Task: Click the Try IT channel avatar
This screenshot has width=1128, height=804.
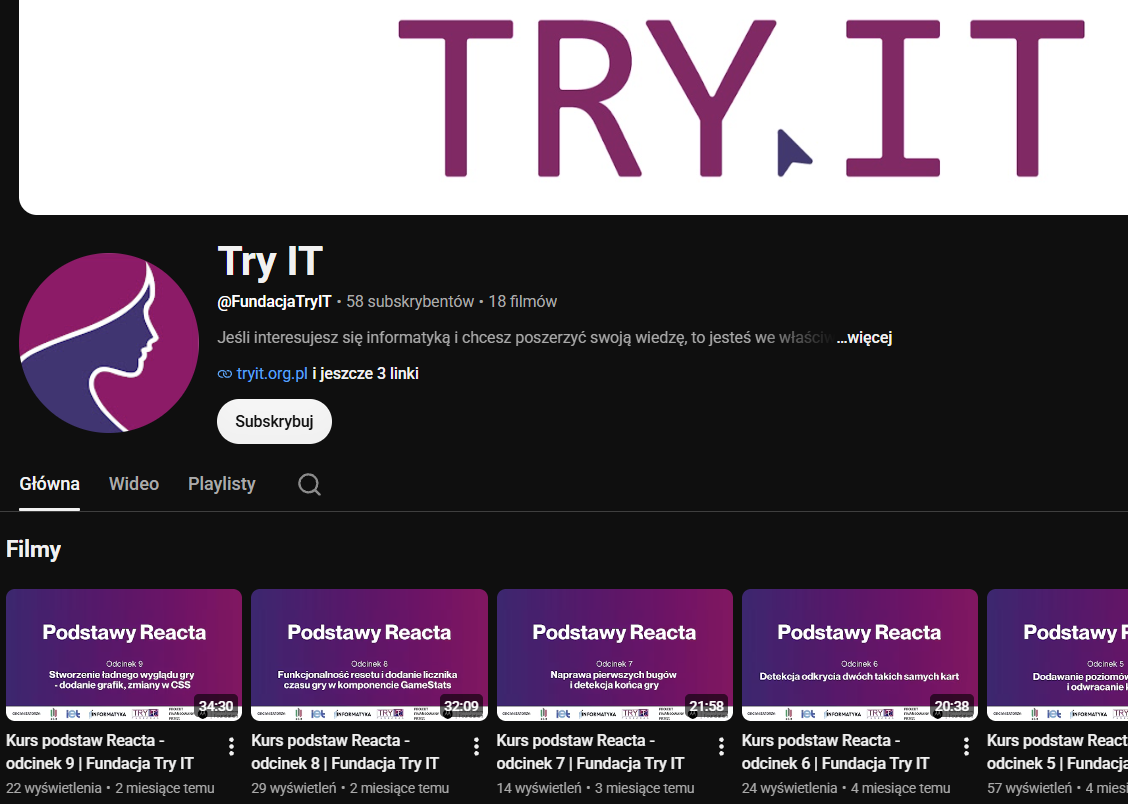Action: [109, 342]
